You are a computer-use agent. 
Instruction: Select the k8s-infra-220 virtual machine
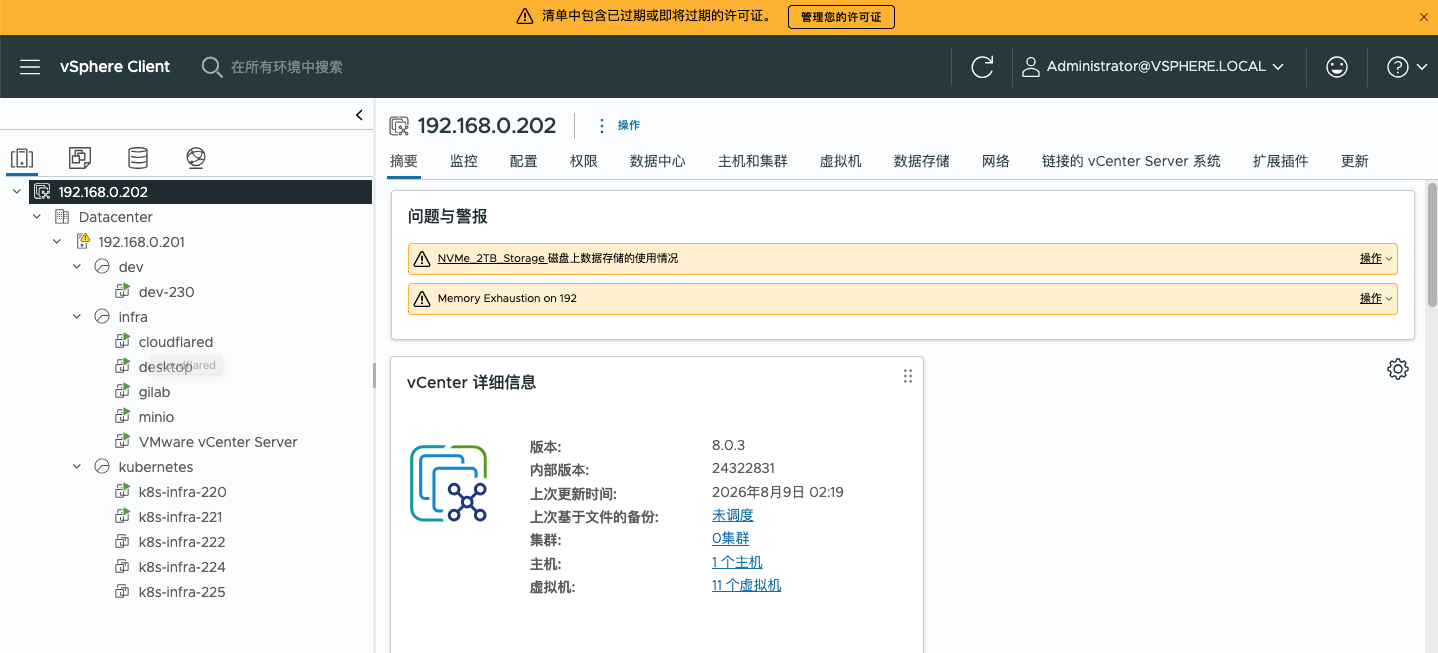(182, 492)
